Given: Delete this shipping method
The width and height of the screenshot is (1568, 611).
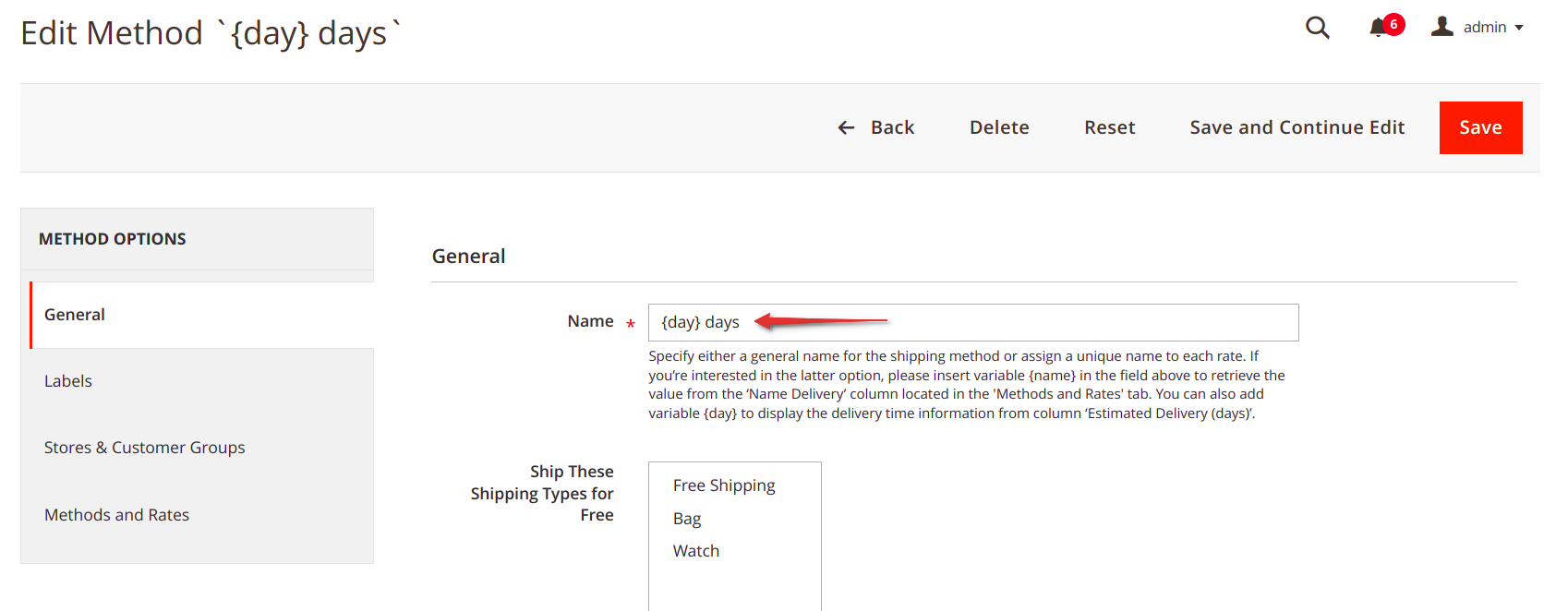Looking at the screenshot, I should pos(999,127).
